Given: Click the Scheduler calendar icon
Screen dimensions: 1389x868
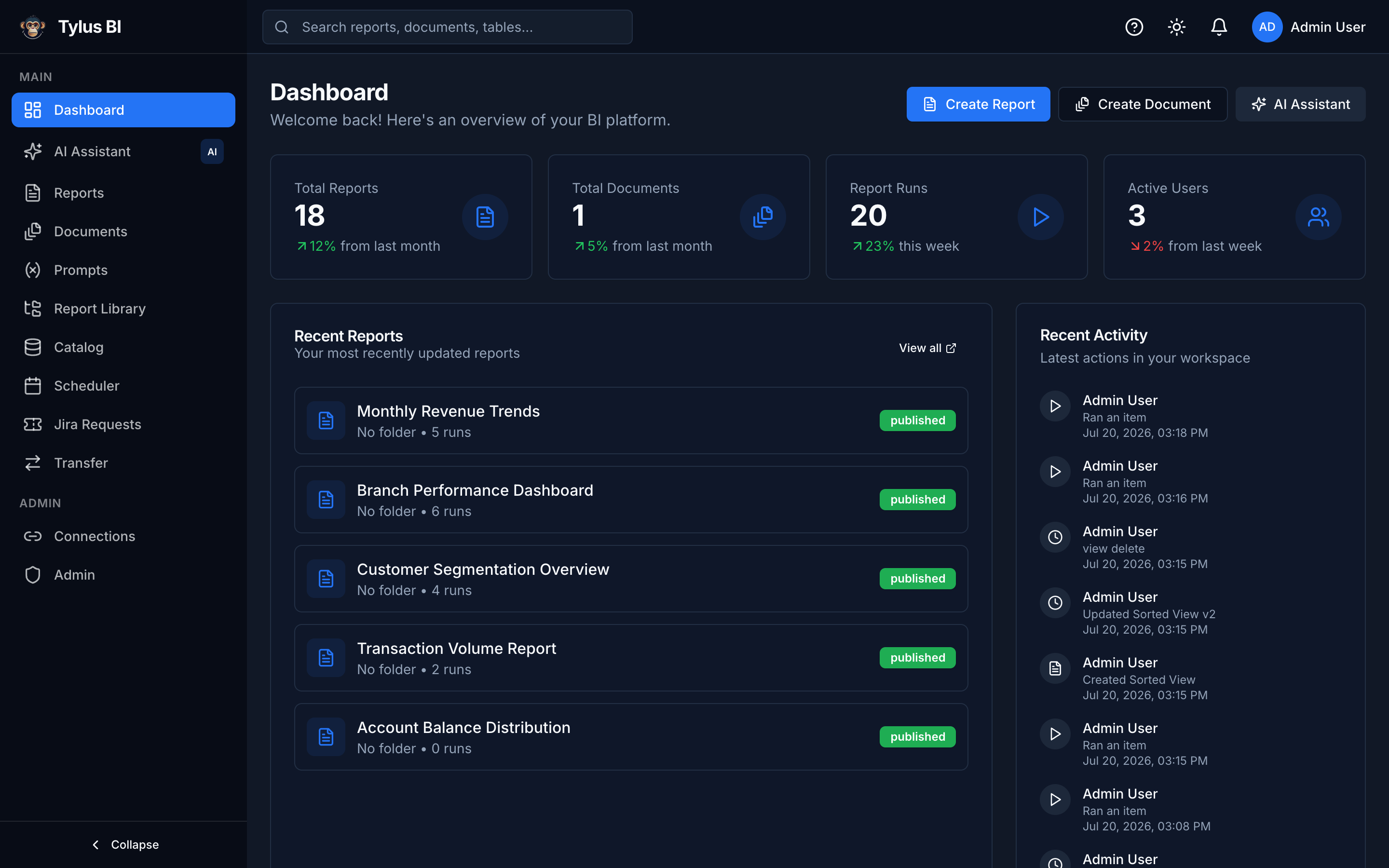Looking at the screenshot, I should 33,385.
